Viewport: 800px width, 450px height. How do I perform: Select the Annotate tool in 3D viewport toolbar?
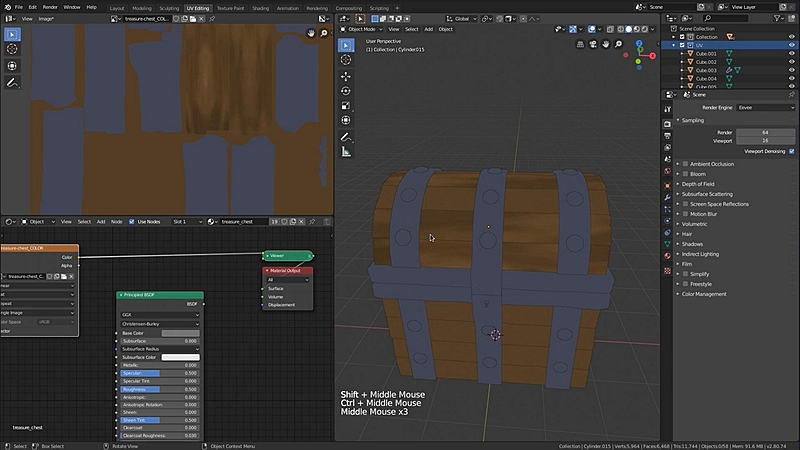pos(346,137)
